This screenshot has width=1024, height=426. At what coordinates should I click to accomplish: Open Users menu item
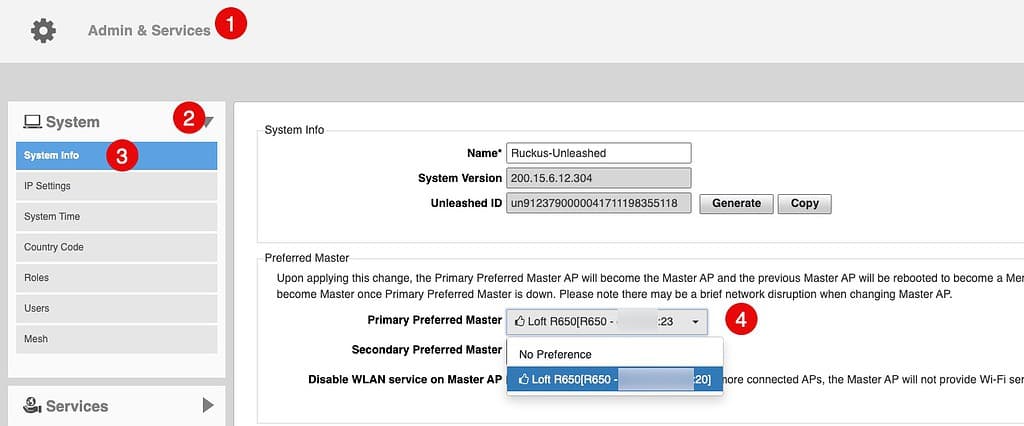point(116,308)
